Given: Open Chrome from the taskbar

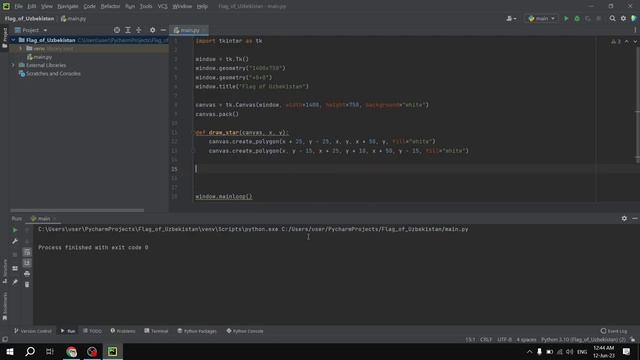Looking at the screenshot, I should click(71, 351).
